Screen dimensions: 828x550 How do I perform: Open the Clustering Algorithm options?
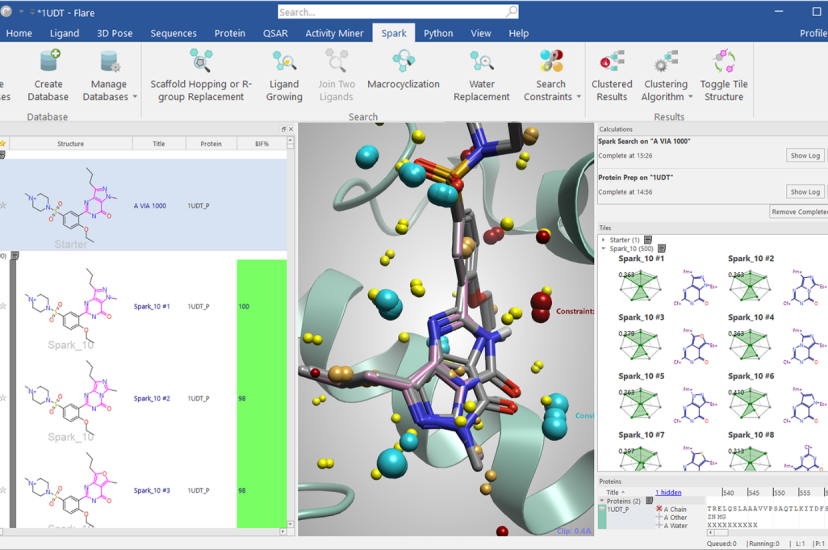[x=666, y=75]
